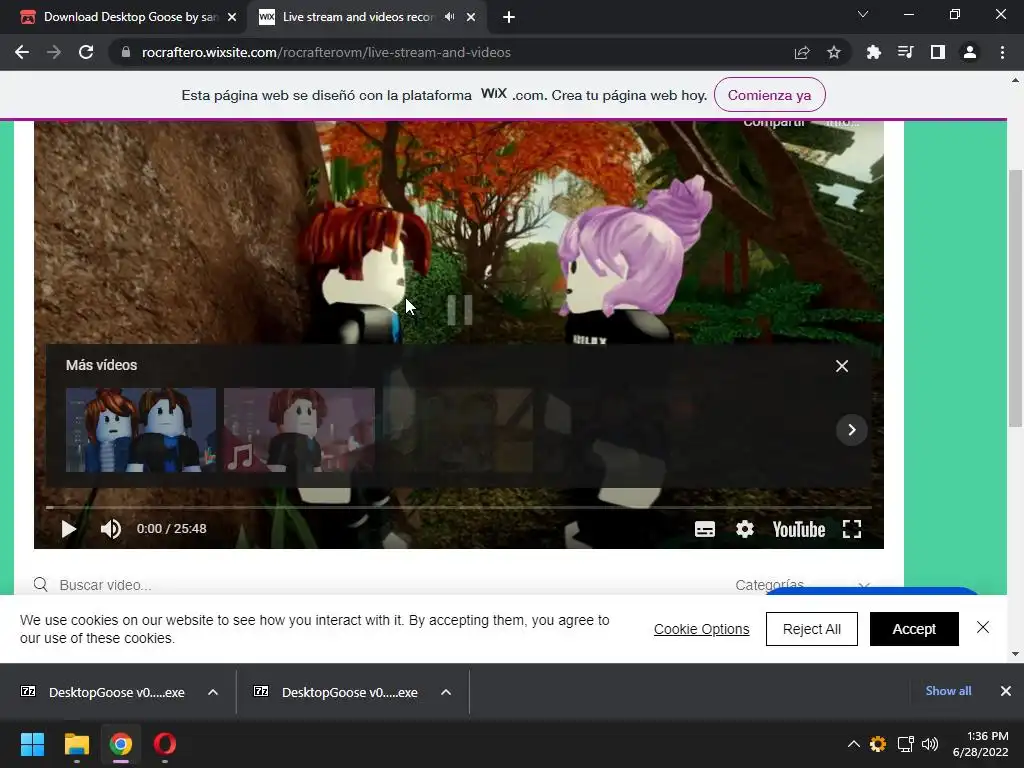This screenshot has height=768, width=1024.
Task: Open Cookie Options link
Action: point(701,629)
